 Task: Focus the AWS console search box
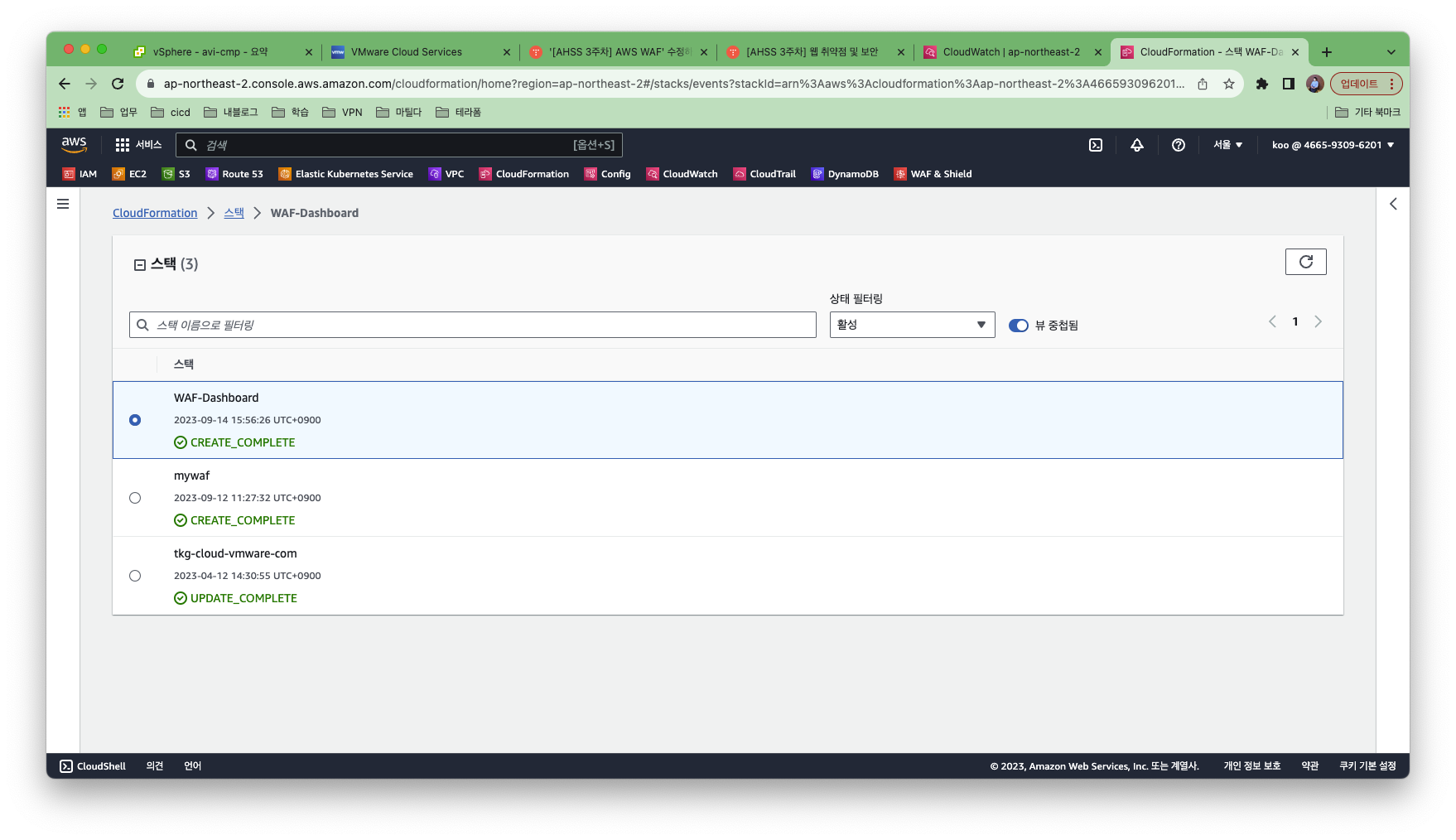point(399,145)
